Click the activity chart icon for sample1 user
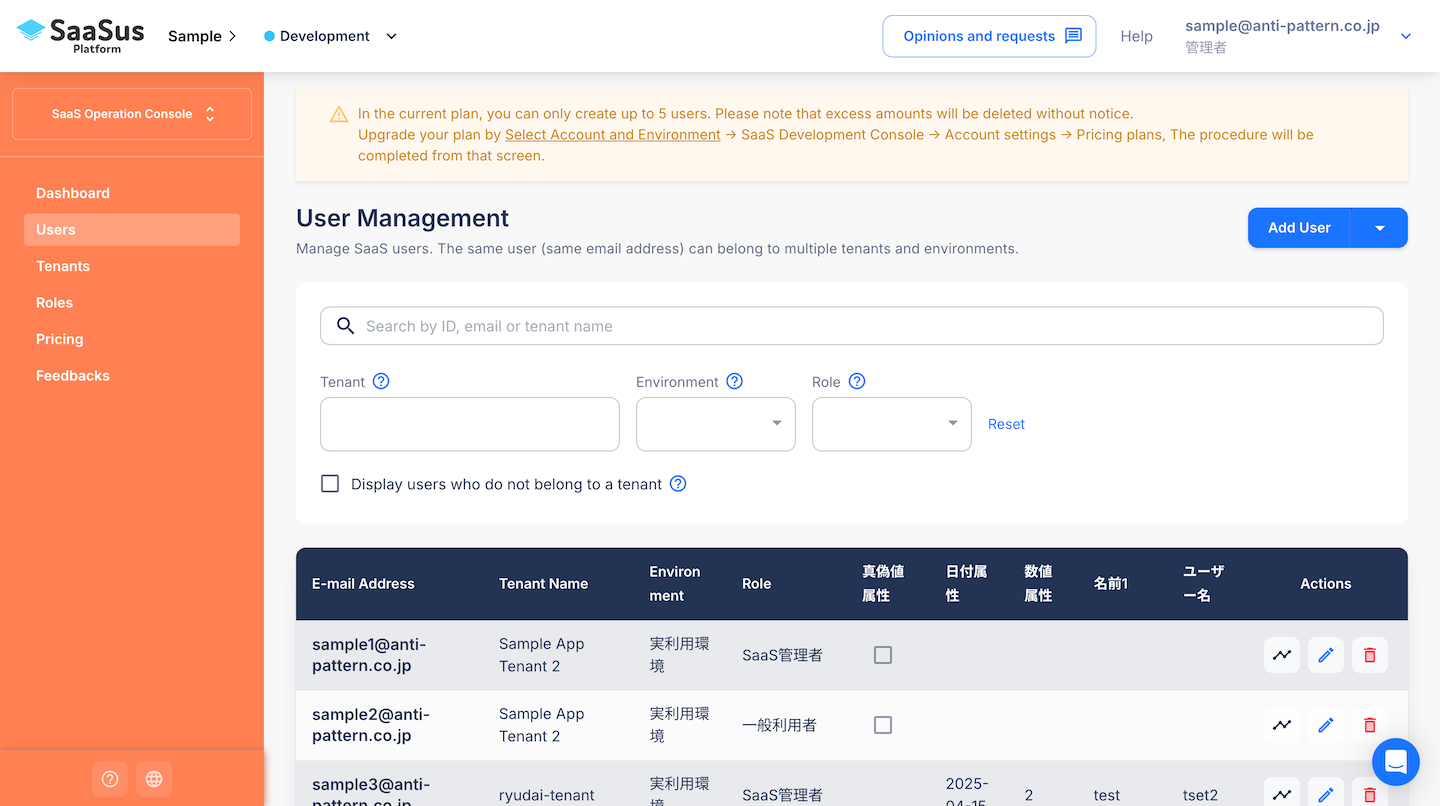Screen dimensions: 1440x806 [1281, 655]
